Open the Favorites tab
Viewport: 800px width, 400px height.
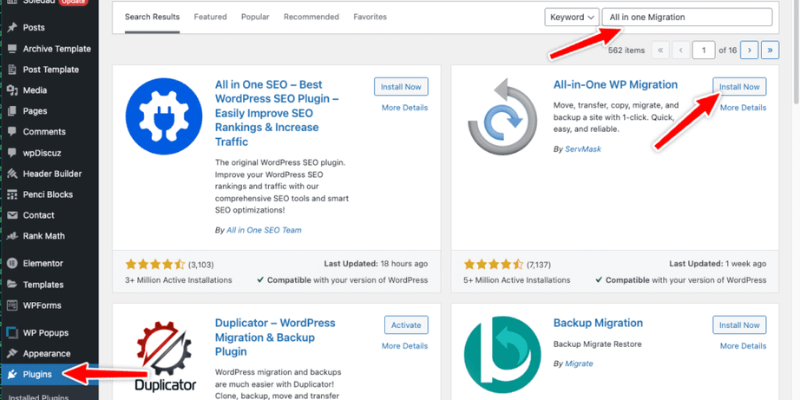[x=370, y=17]
